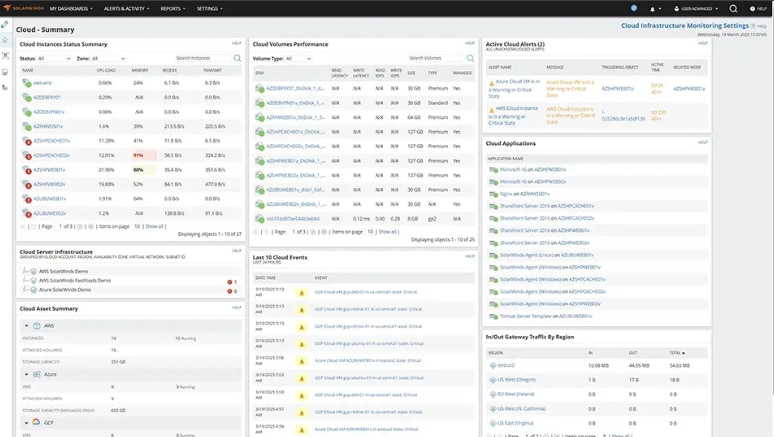Open the Reports menu
774x437 pixels.
coord(173,8)
